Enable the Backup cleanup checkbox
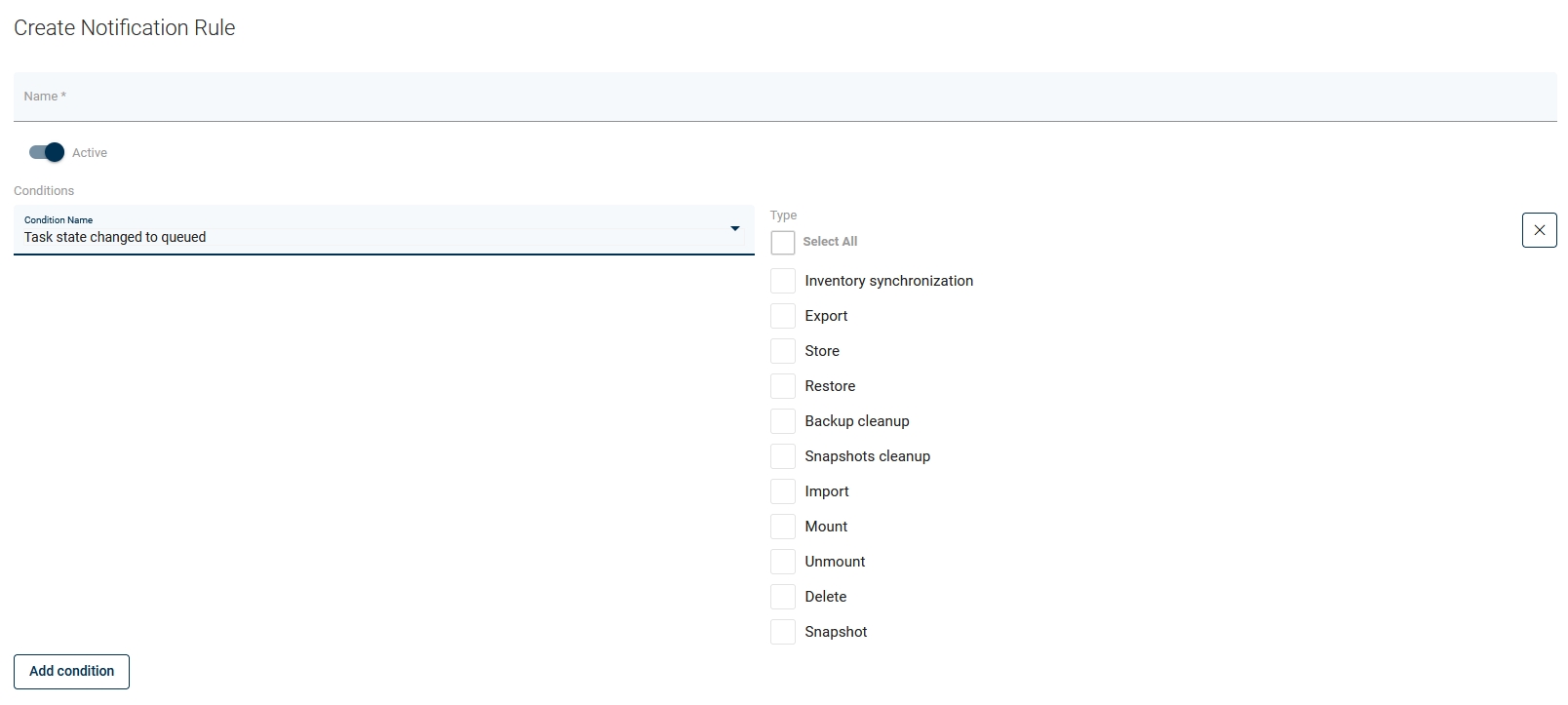This screenshot has width=1568, height=705. coord(783,421)
